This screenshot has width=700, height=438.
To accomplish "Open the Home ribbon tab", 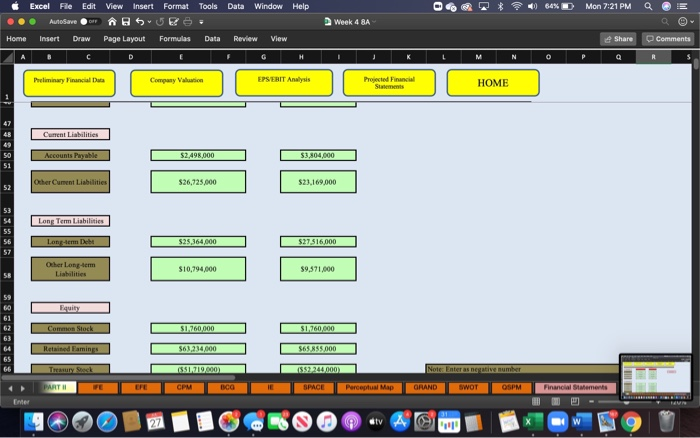I will [x=16, y=39].
